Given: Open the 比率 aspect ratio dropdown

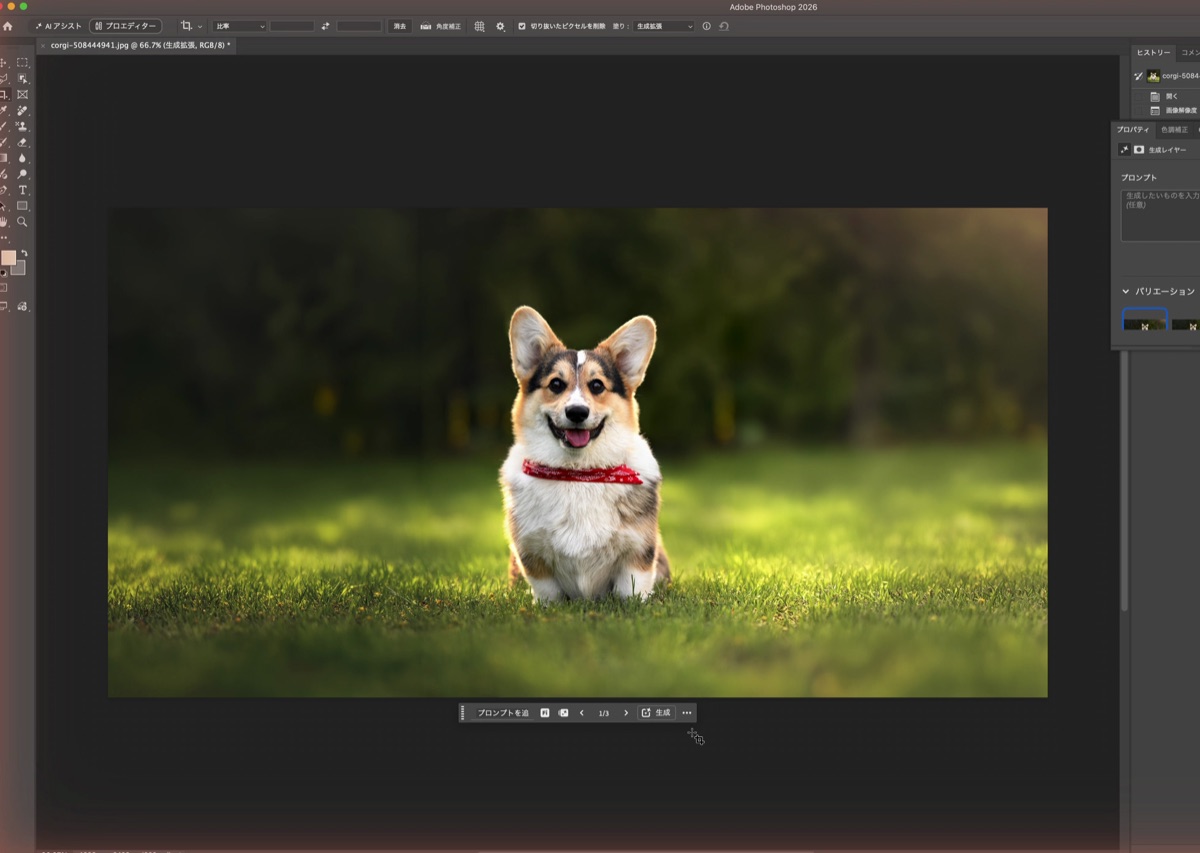Looking at the screenshot, I should (239, 26).
